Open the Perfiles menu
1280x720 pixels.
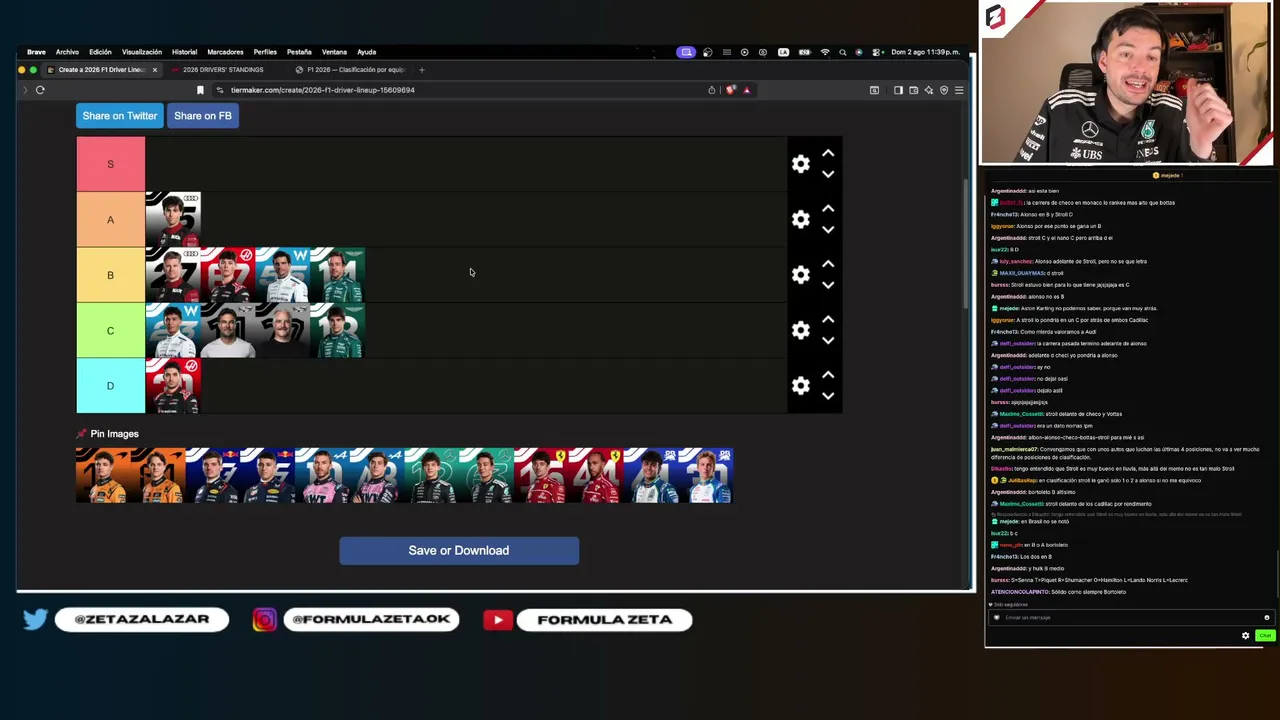[x=265, y=52]
